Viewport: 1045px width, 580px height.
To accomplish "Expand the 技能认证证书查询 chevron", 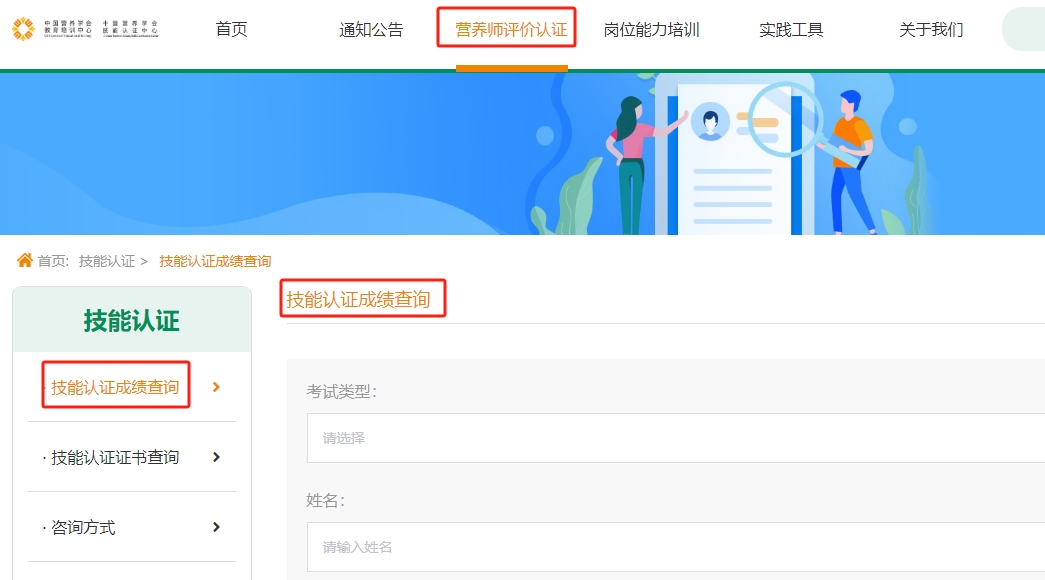I will 215,457.
